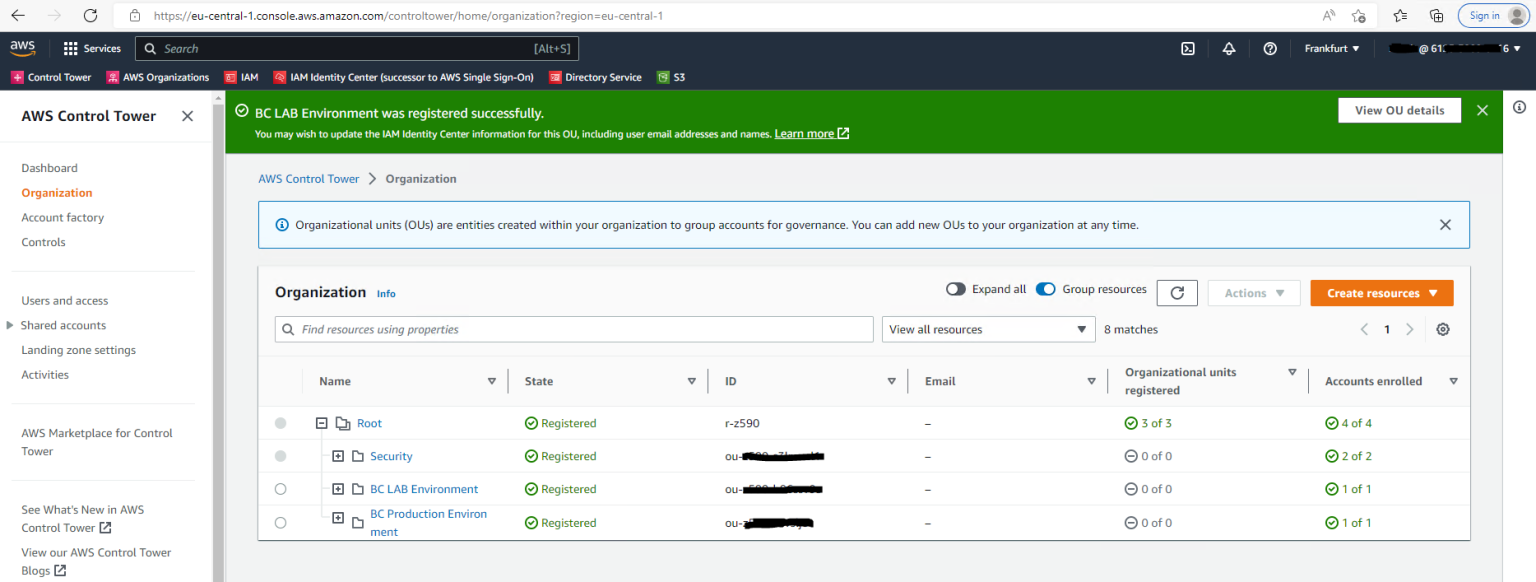This screenshot has width=1536, height=582.
Task: Launch CloudShell from the top bar
Action: point(1186,47)
